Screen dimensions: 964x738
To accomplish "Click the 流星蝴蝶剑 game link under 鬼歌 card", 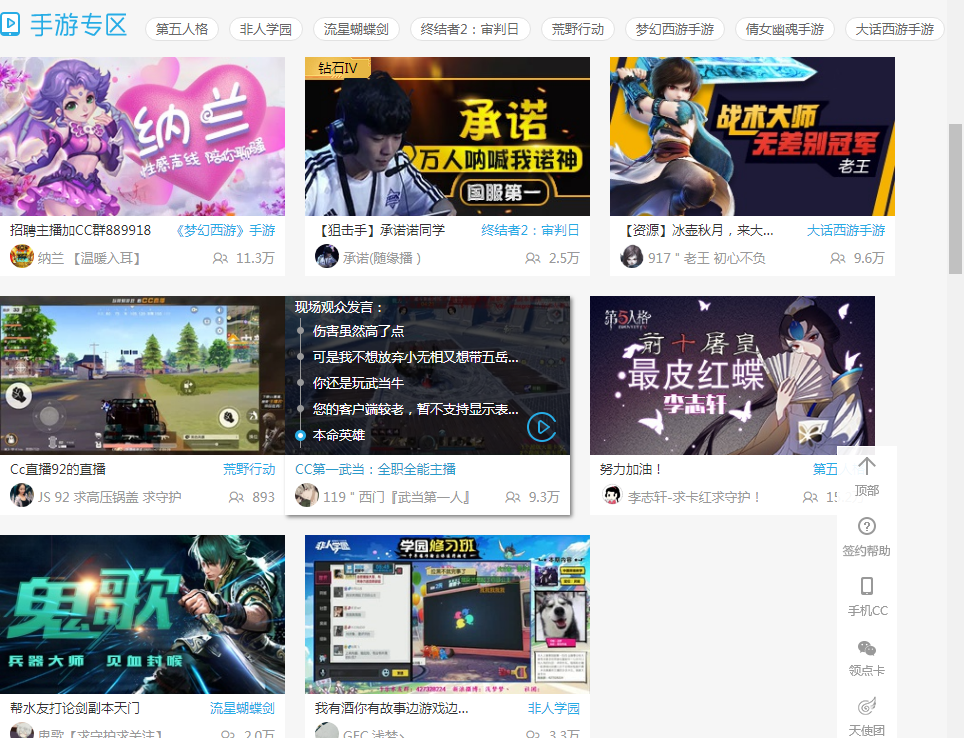I will (242, 708).
